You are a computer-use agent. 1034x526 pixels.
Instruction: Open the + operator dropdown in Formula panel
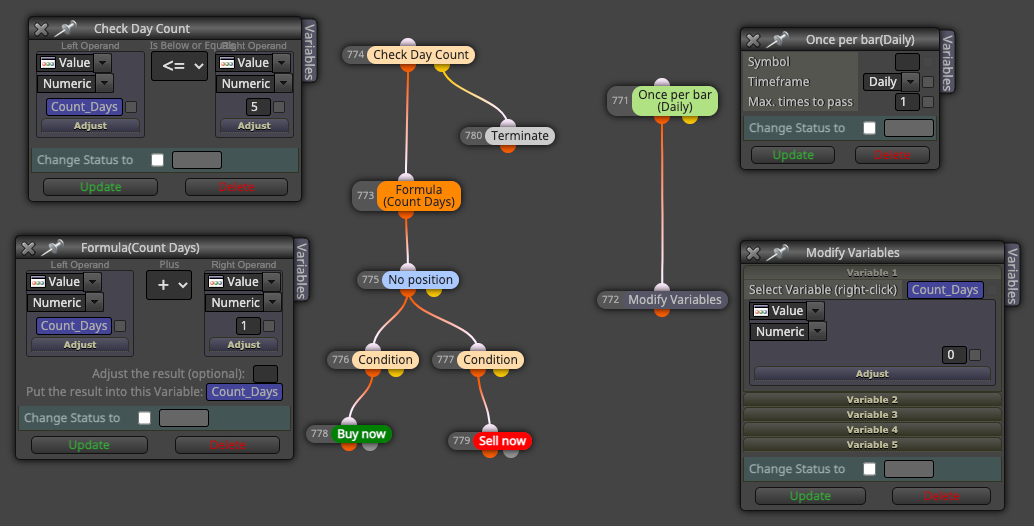point(169,285)
